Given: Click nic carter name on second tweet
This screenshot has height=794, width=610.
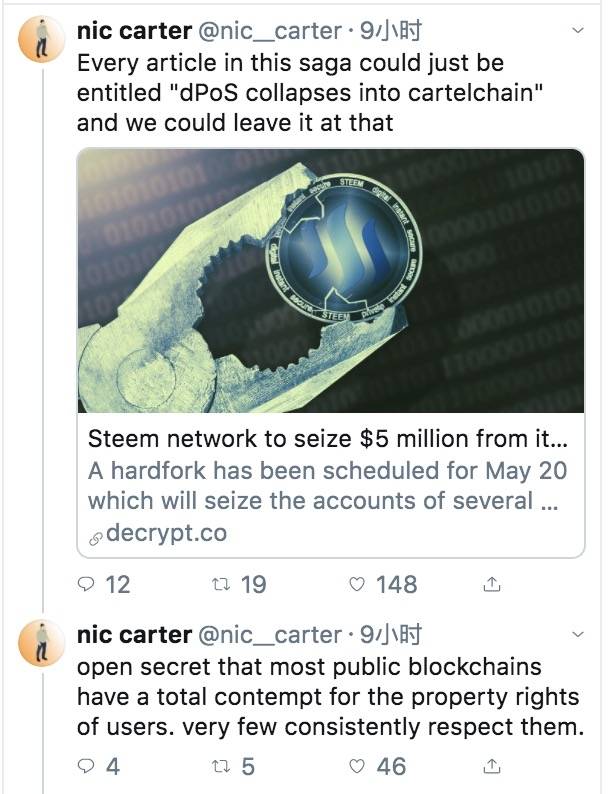Looking at the screenshot, I should pyautogui.click(x=134, y=634).
